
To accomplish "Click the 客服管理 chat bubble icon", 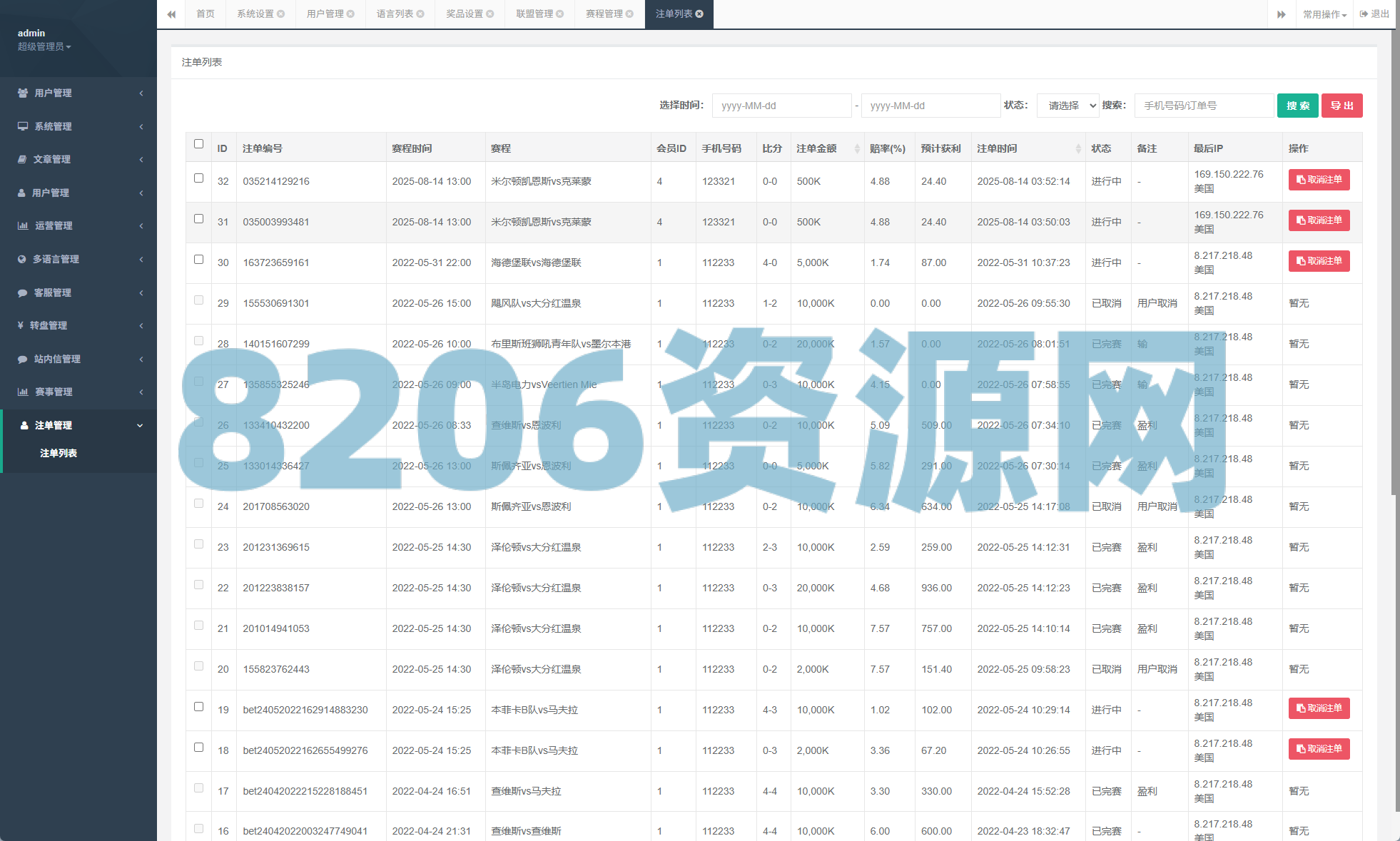I will point(22,293).
